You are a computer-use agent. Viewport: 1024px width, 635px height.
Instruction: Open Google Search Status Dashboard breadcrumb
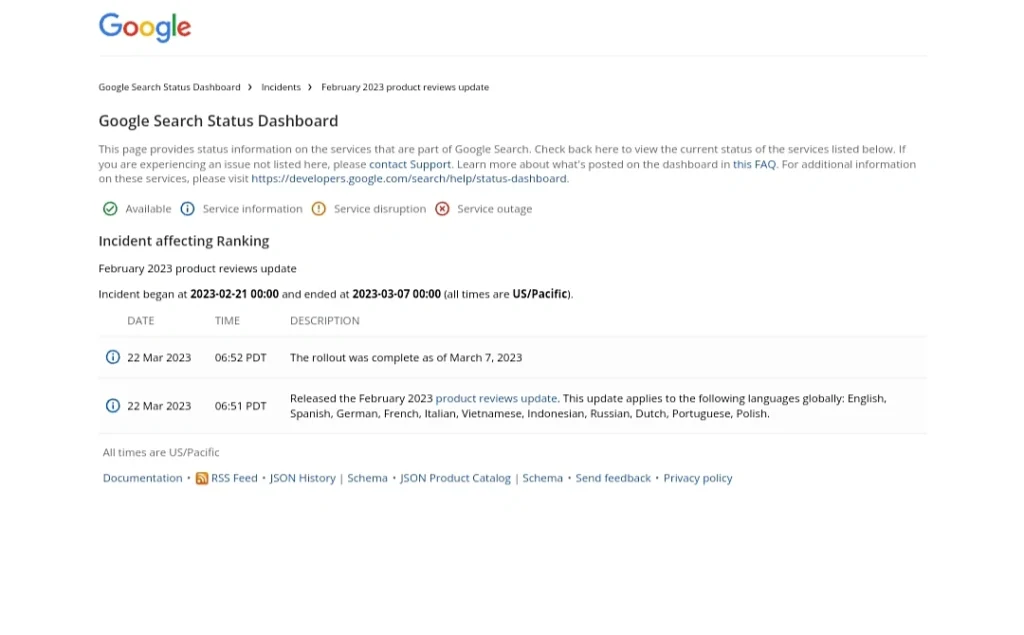pyautogui.click(x=169, y=87)
